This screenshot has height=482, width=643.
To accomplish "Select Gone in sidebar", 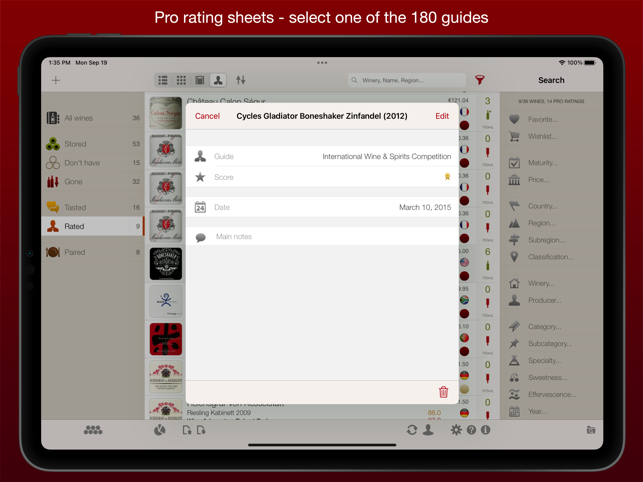I will coord(93,182).
